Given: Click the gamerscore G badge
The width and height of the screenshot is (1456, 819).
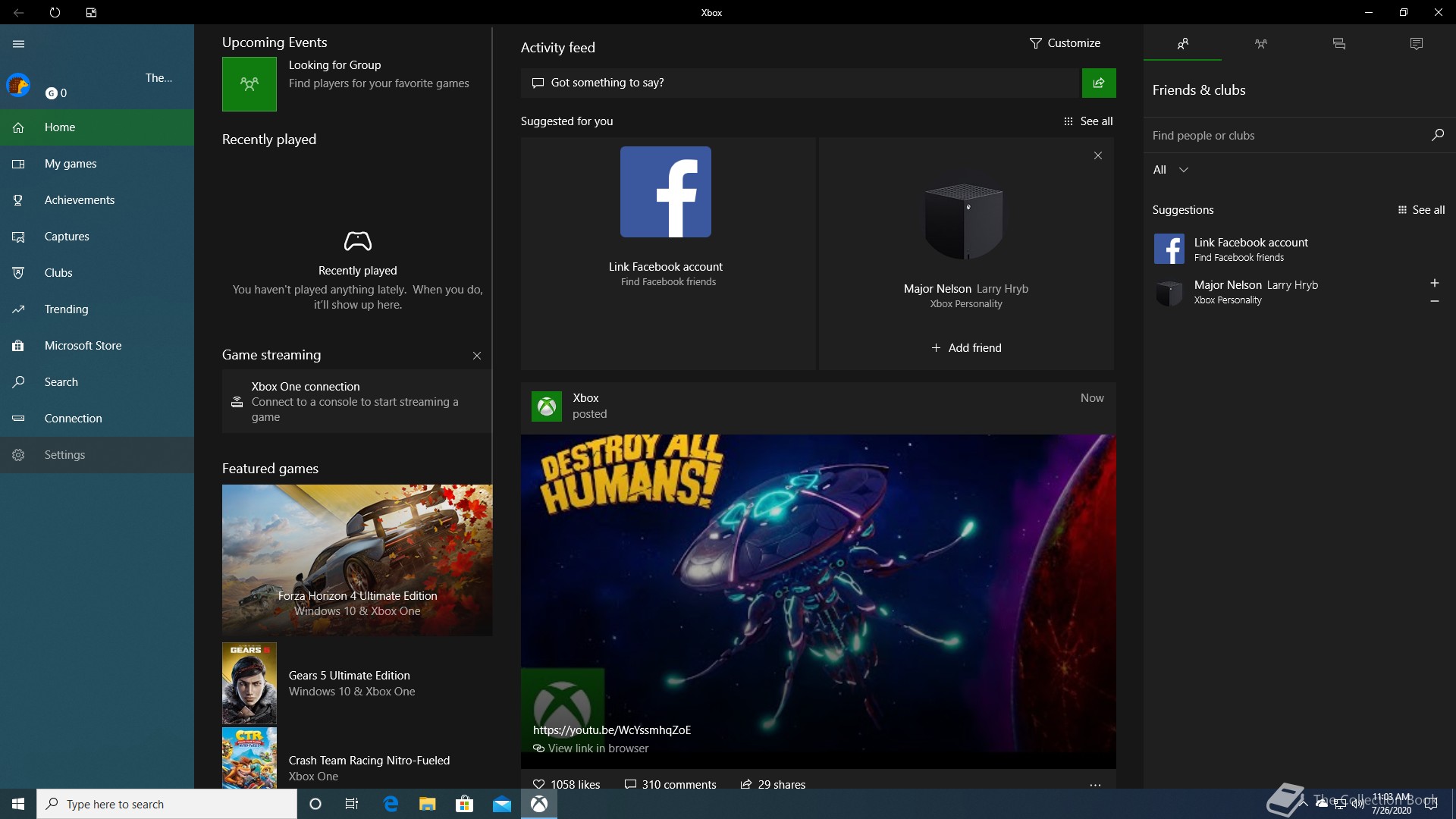Looking at the screenshot, I should tap(52, 93).
